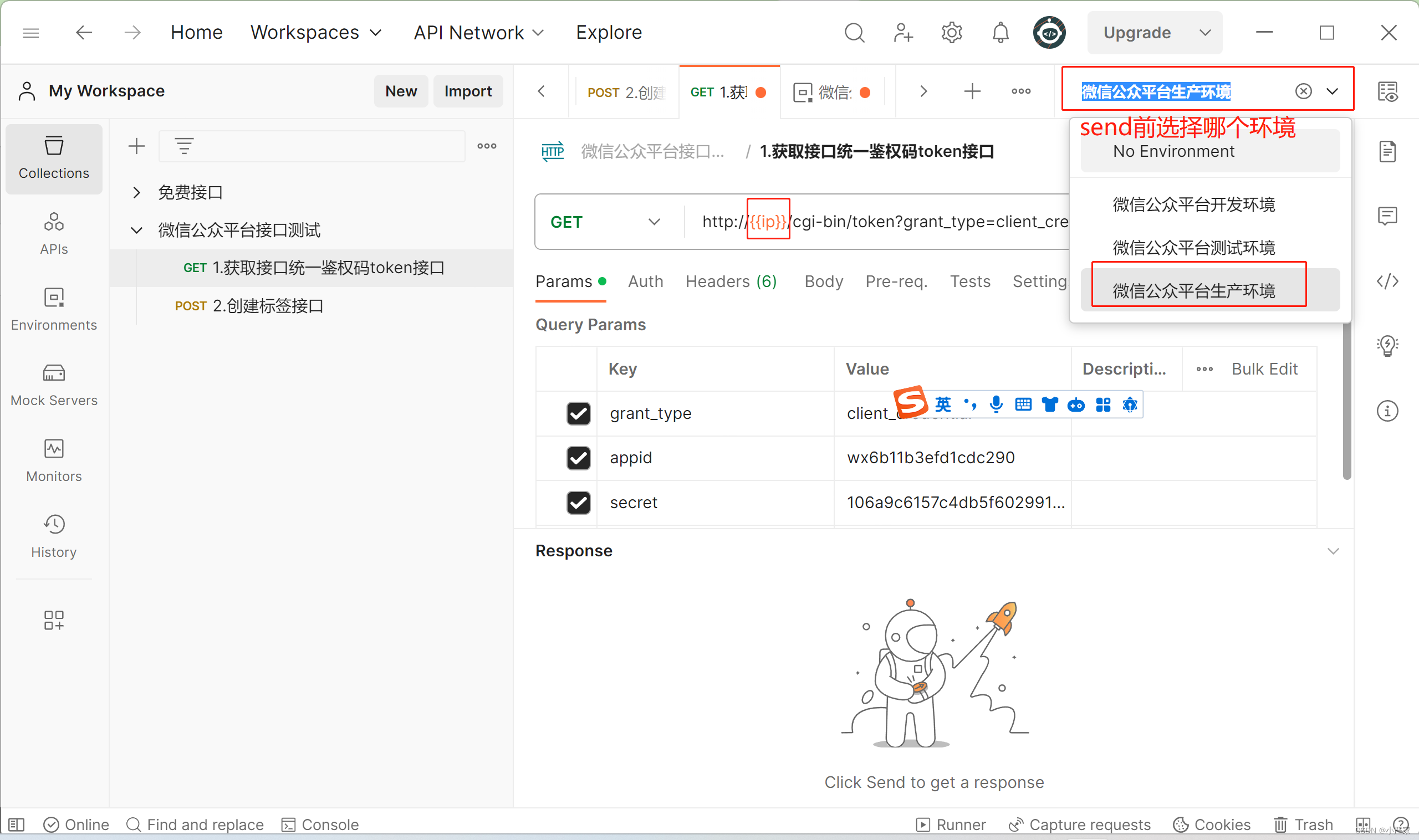The height and width of the screenshot is (840, 1419).
Task: Open the Related requests lightbulb icon
Action: 1388,345
